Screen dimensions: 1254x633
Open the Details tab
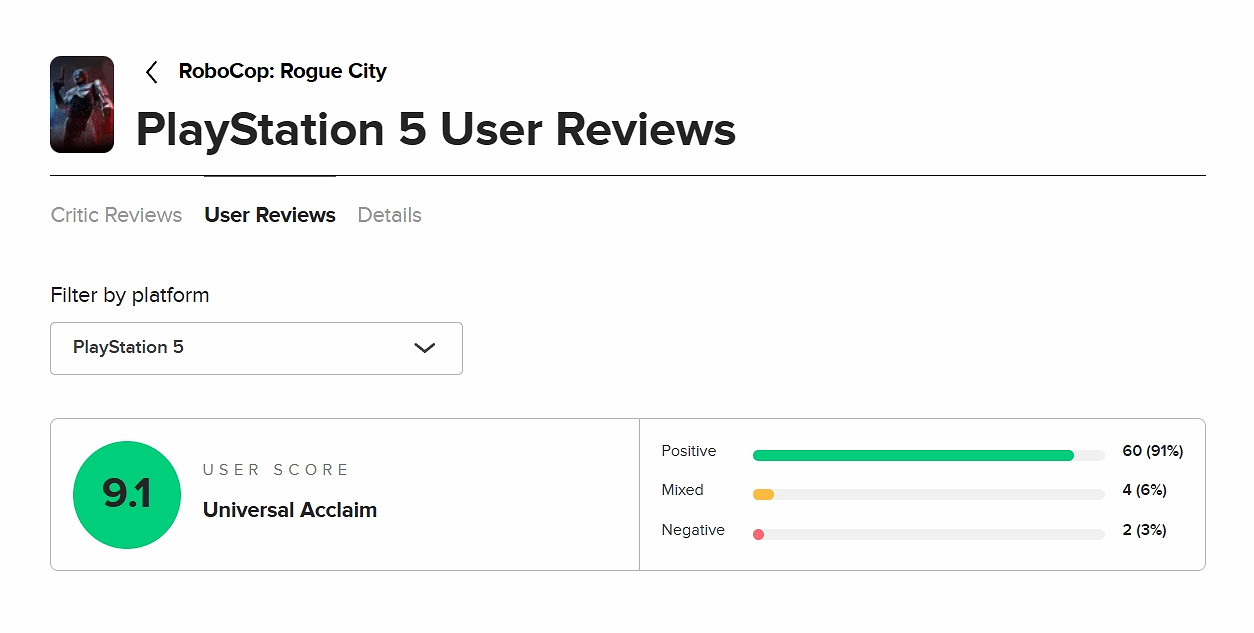389,215
